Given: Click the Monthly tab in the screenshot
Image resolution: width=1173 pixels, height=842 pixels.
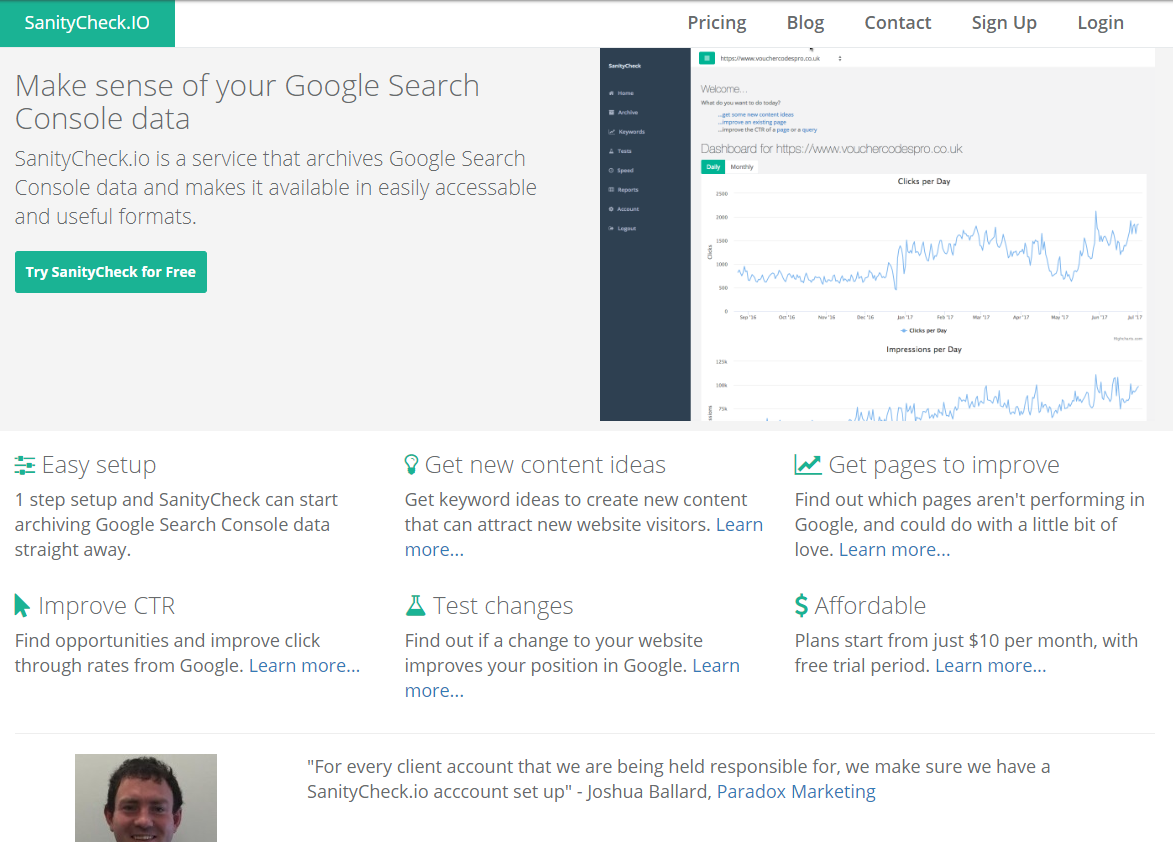Looking at the screenshot, I should [x=741, y=167].
